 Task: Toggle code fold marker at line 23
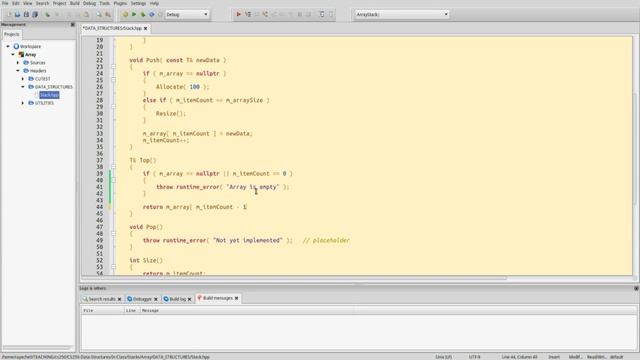pyautogui.click(x=113, y=67)
